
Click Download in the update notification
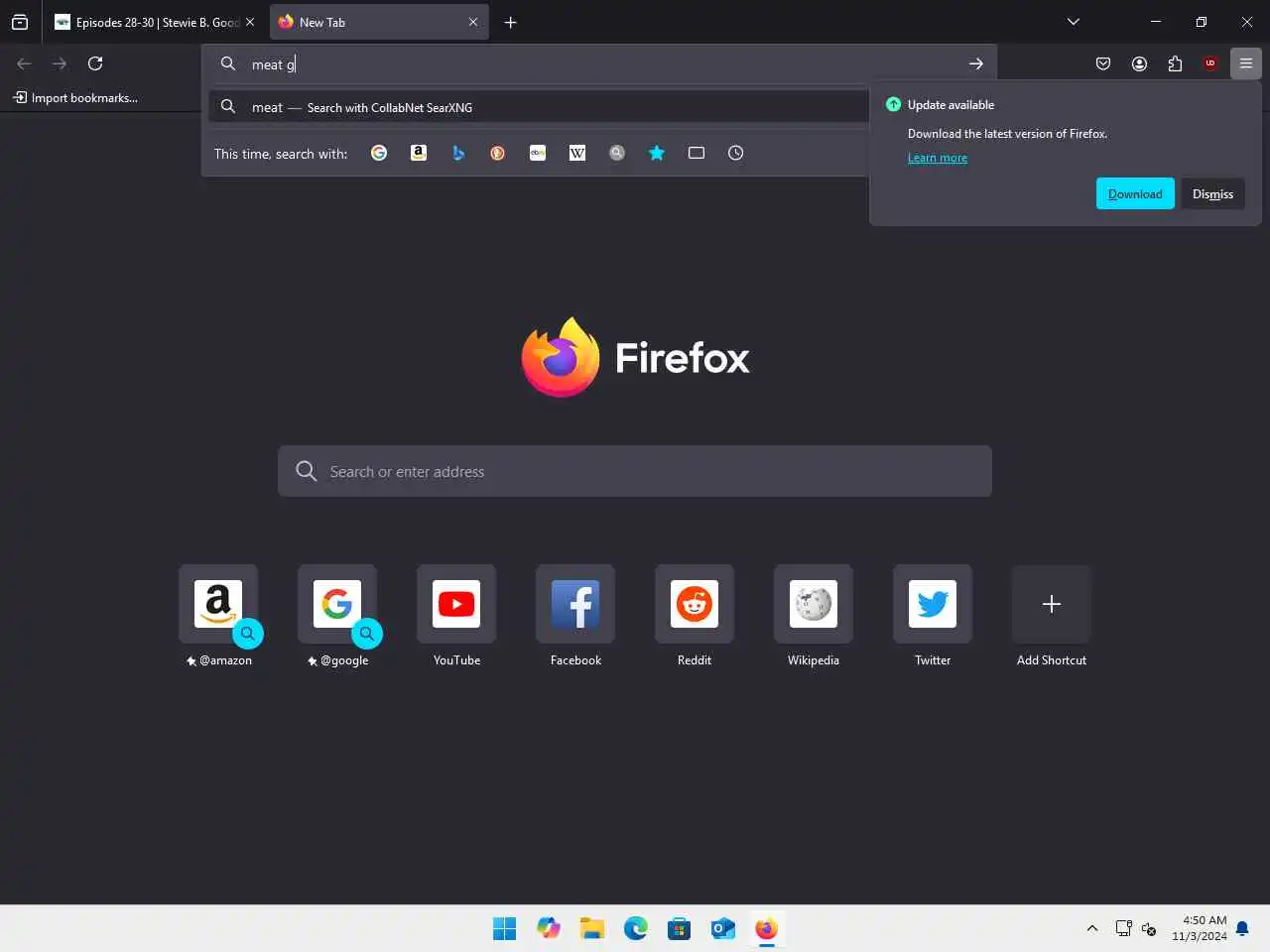(x=1135, y=193)
